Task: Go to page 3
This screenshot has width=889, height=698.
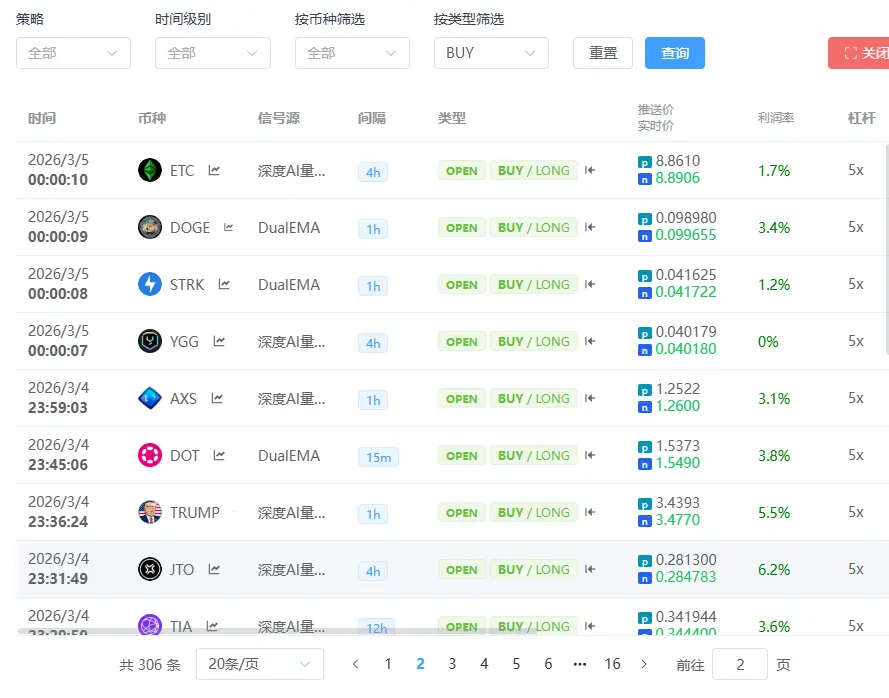Action: click(452, 664)
